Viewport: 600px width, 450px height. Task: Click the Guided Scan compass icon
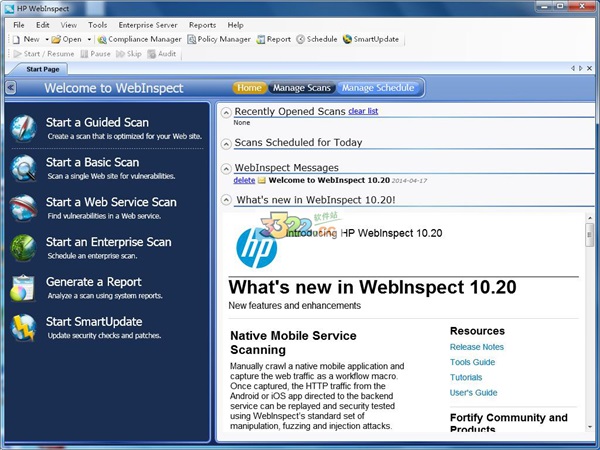(23, 128)
